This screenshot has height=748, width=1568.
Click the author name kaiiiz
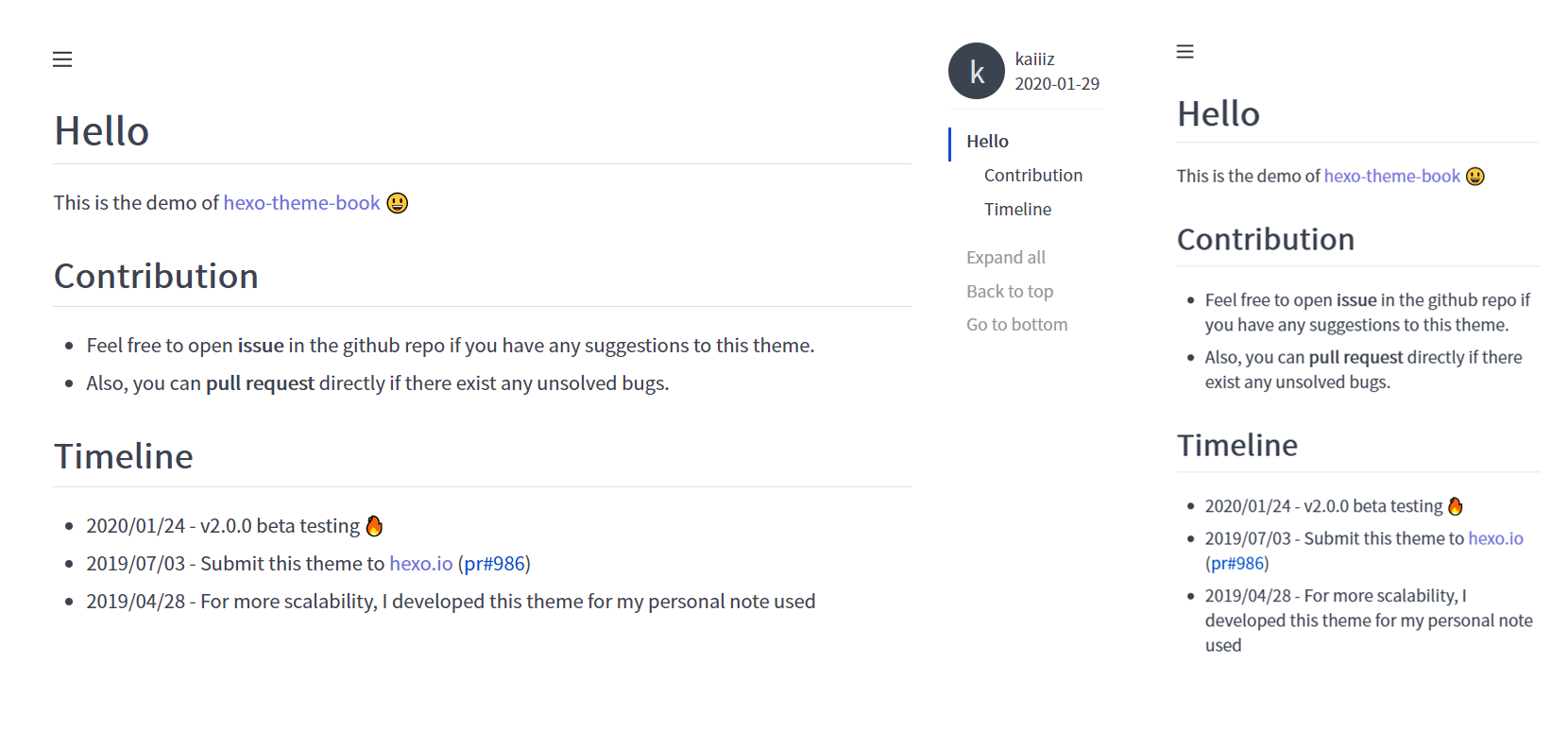click(x=1034, y=59)
